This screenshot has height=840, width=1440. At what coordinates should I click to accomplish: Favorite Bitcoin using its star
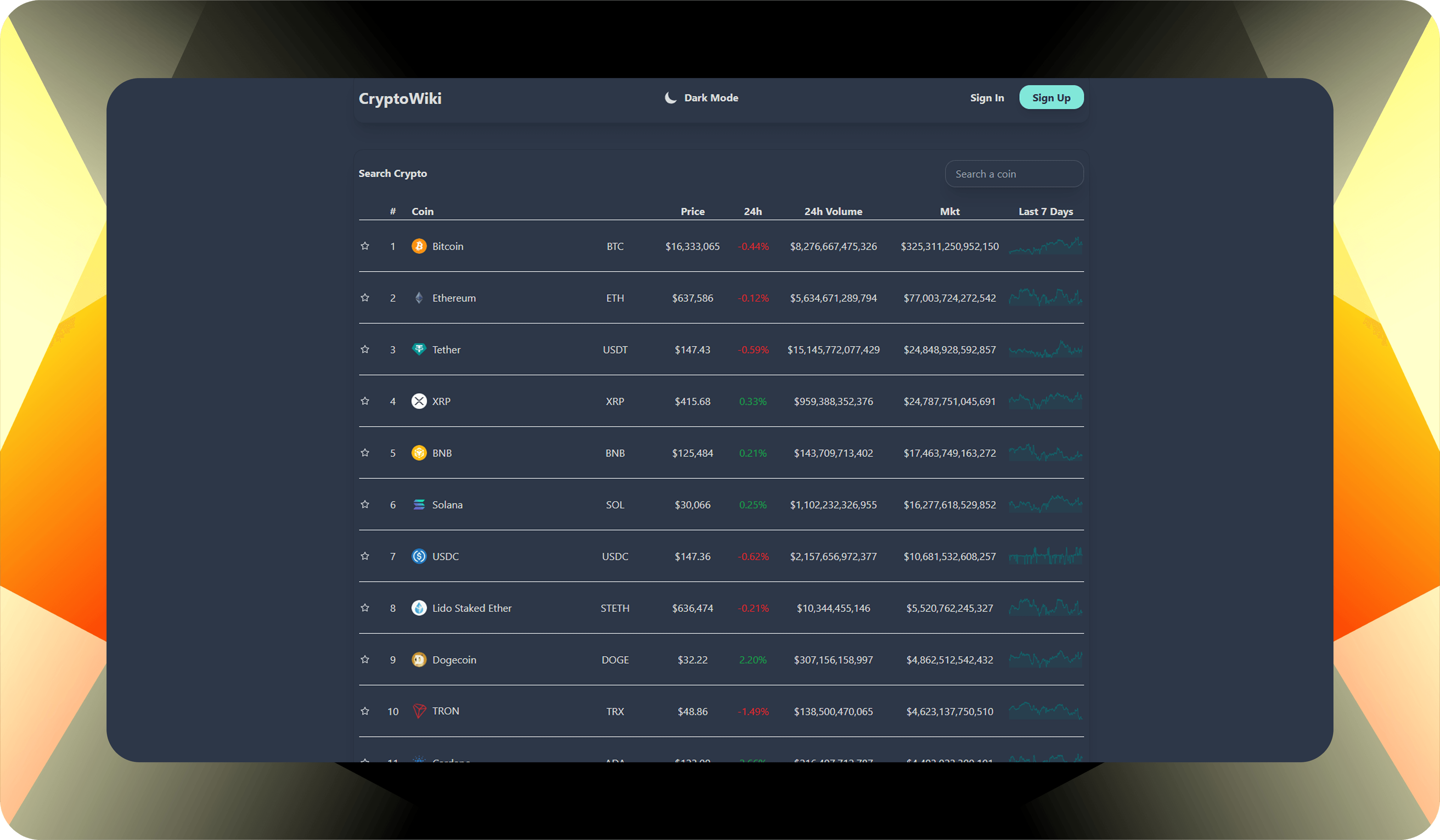(x=364, y=246)
